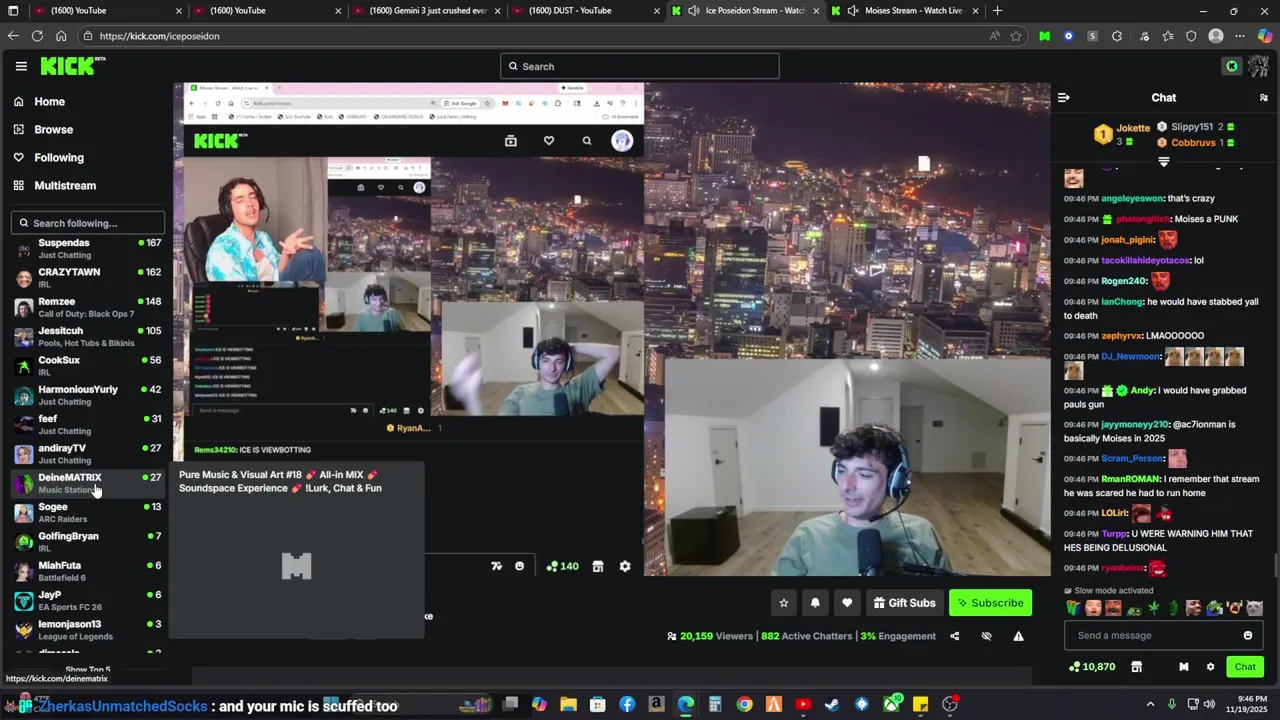Click the M icon beside chat settings
1280x720 pixels.
[x=1183, y=667]
